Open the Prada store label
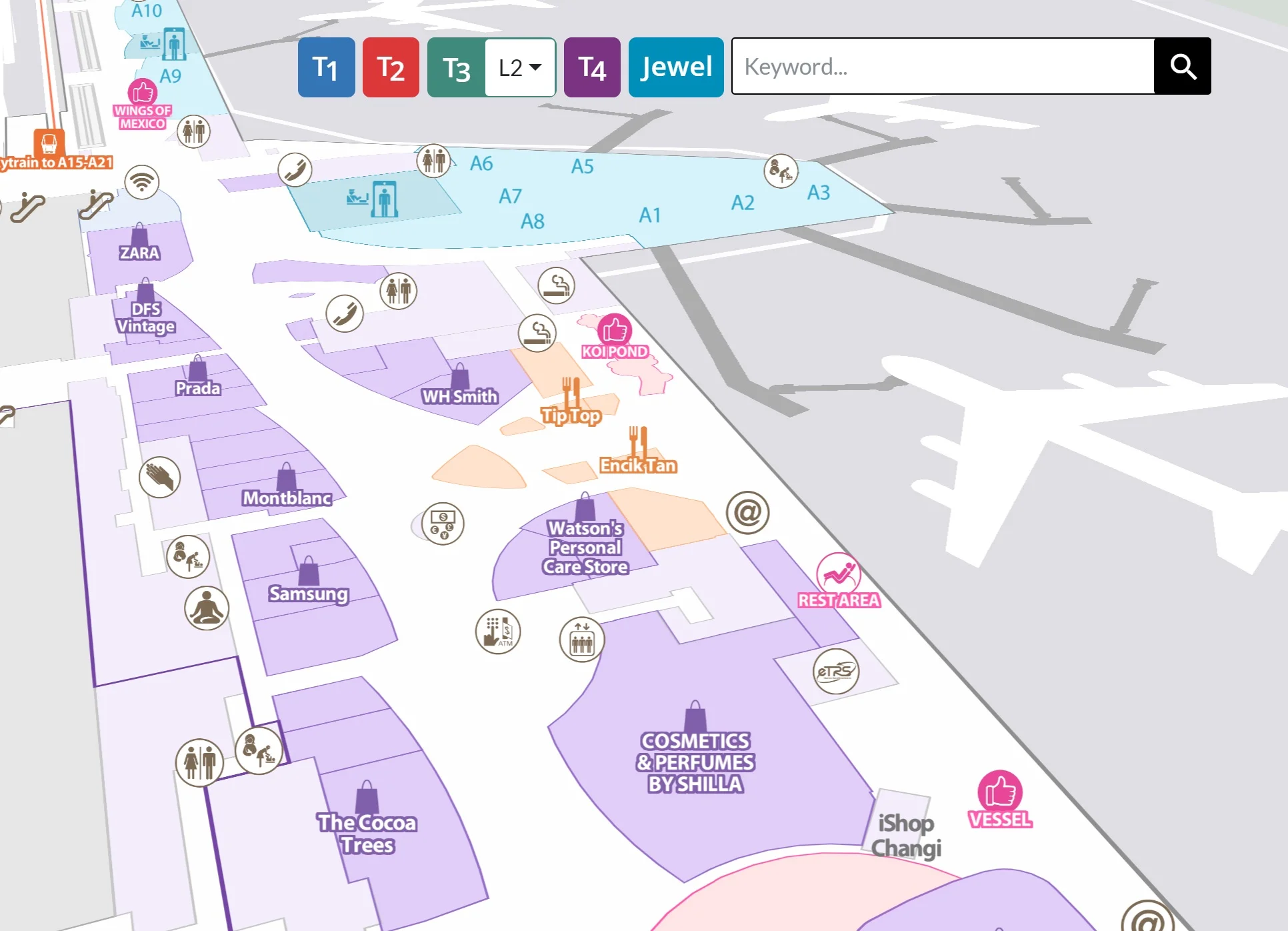 tap(198, 388)
